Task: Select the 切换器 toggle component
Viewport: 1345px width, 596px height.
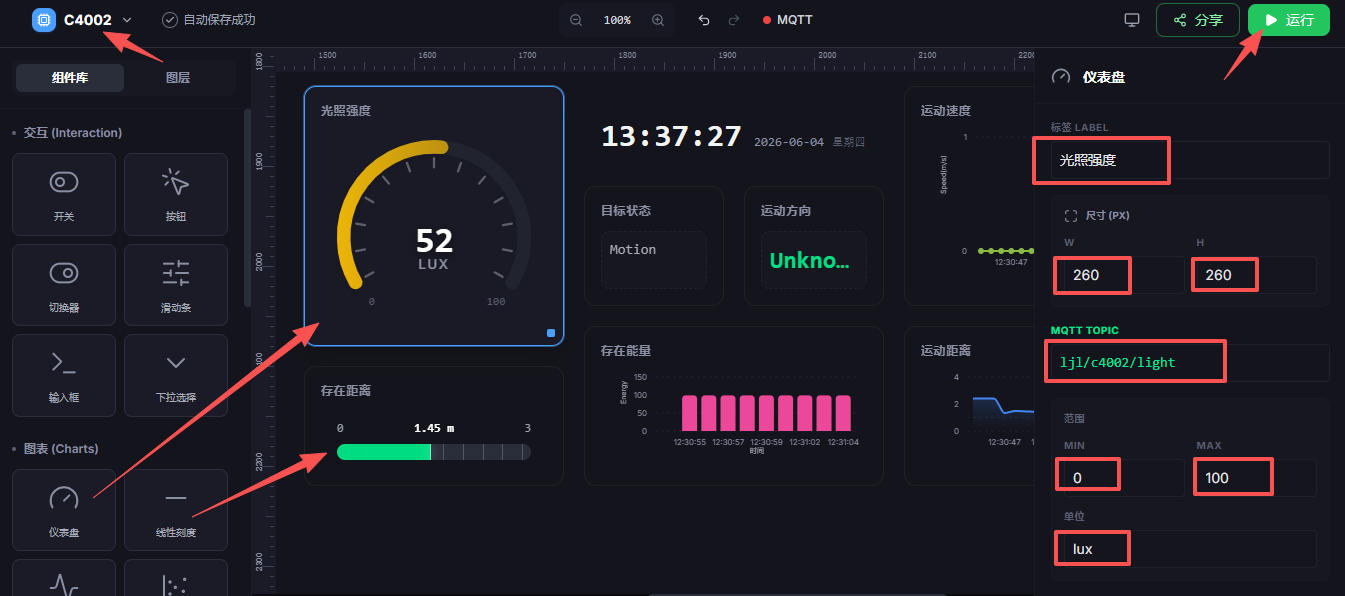Action: pos(64,285)
